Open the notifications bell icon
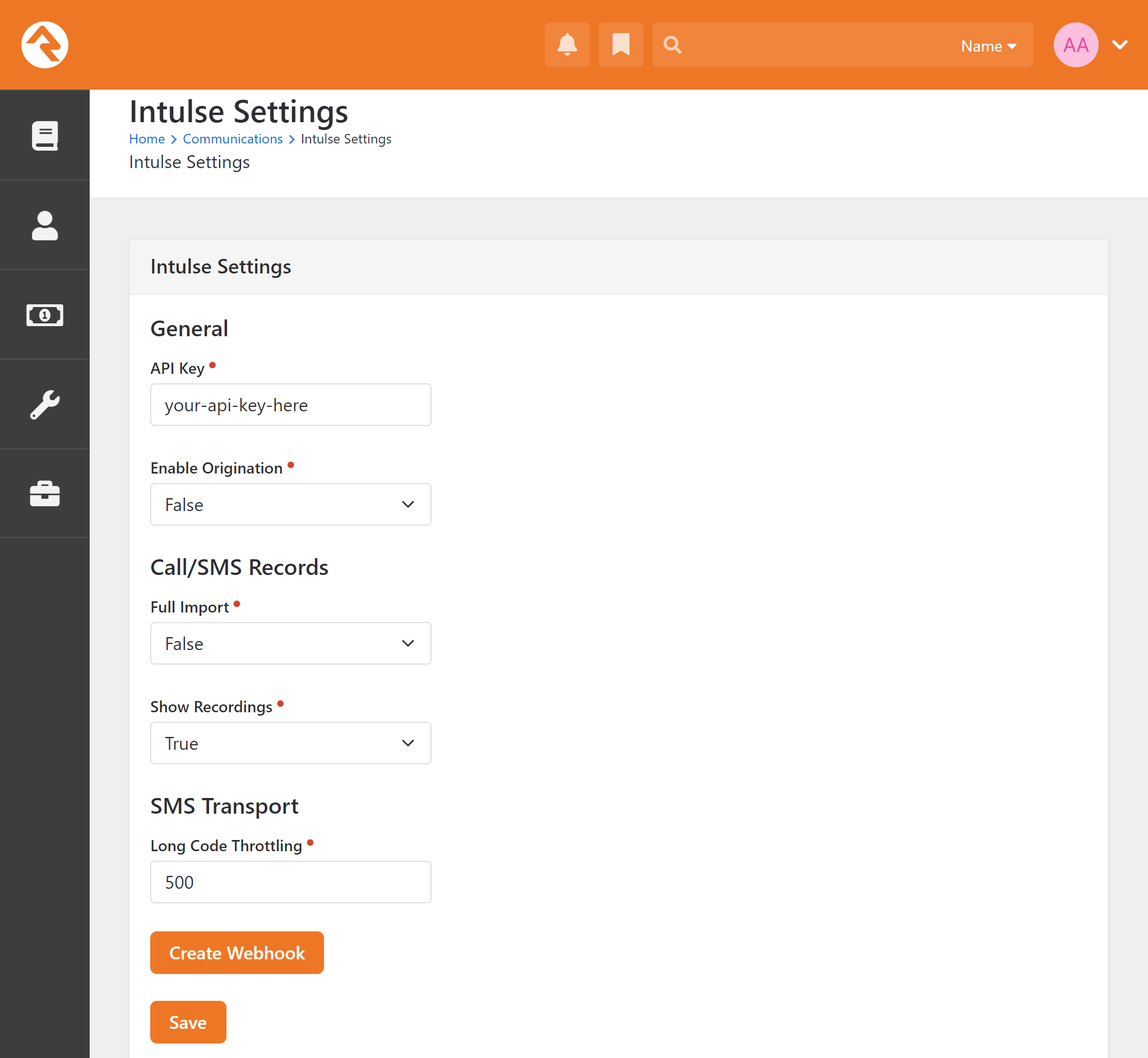This screenshot has height=1058, width=1148. pyautogui.click(x=567, y=45)
